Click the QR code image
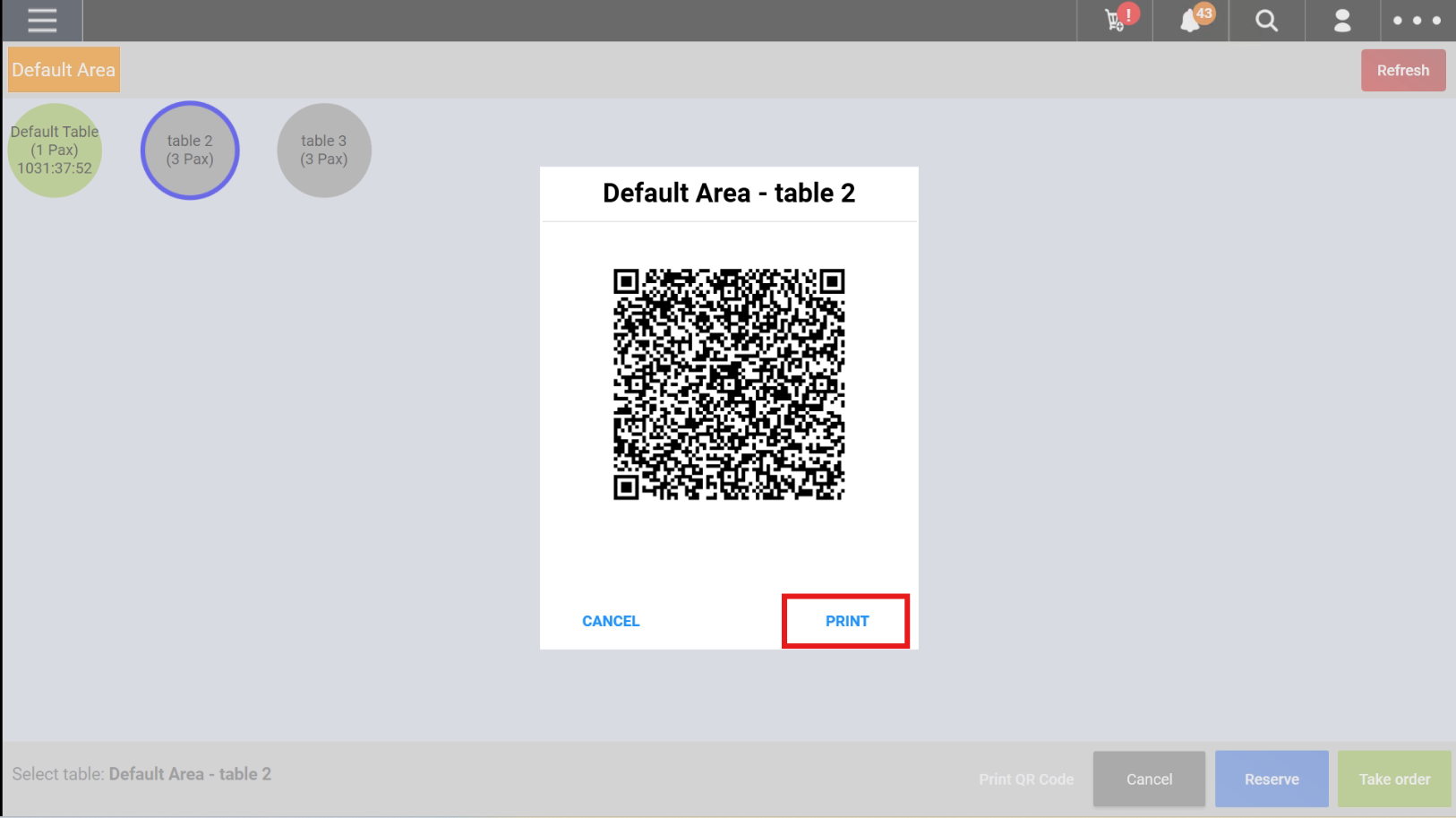 point(729,384)
